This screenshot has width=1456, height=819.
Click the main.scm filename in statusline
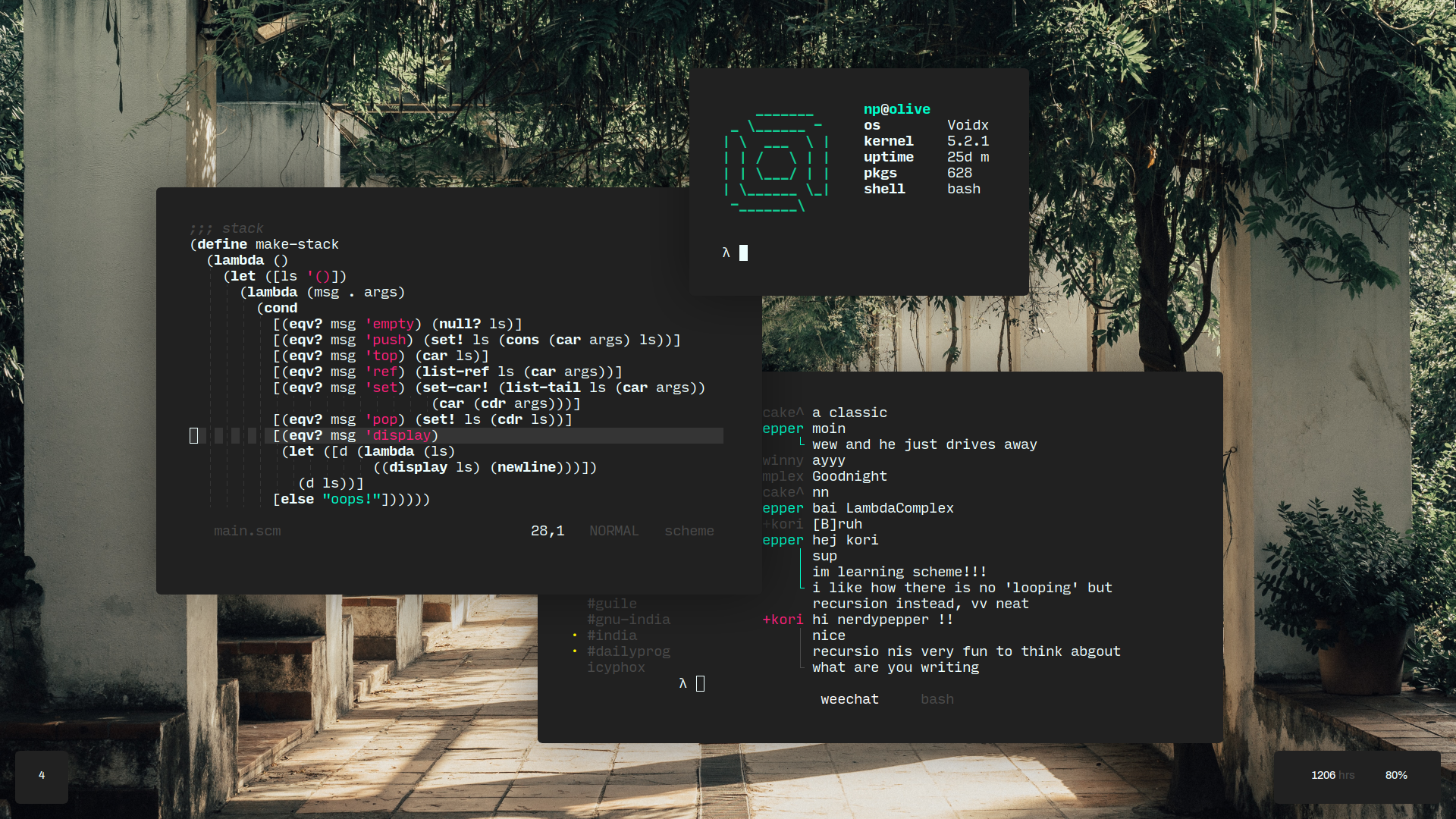coord(247,531)
